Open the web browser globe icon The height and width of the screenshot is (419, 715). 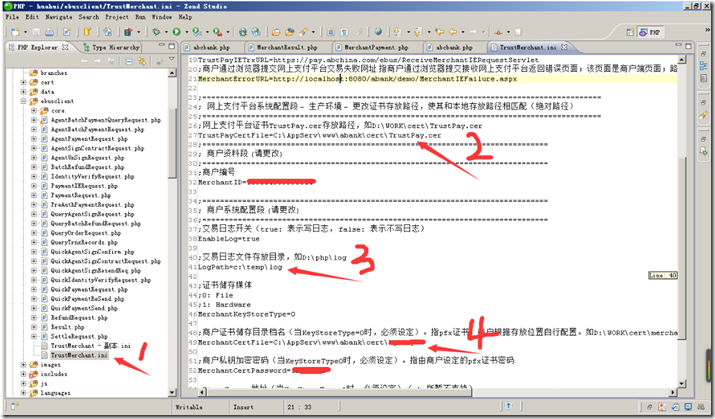tap(378, 32)
